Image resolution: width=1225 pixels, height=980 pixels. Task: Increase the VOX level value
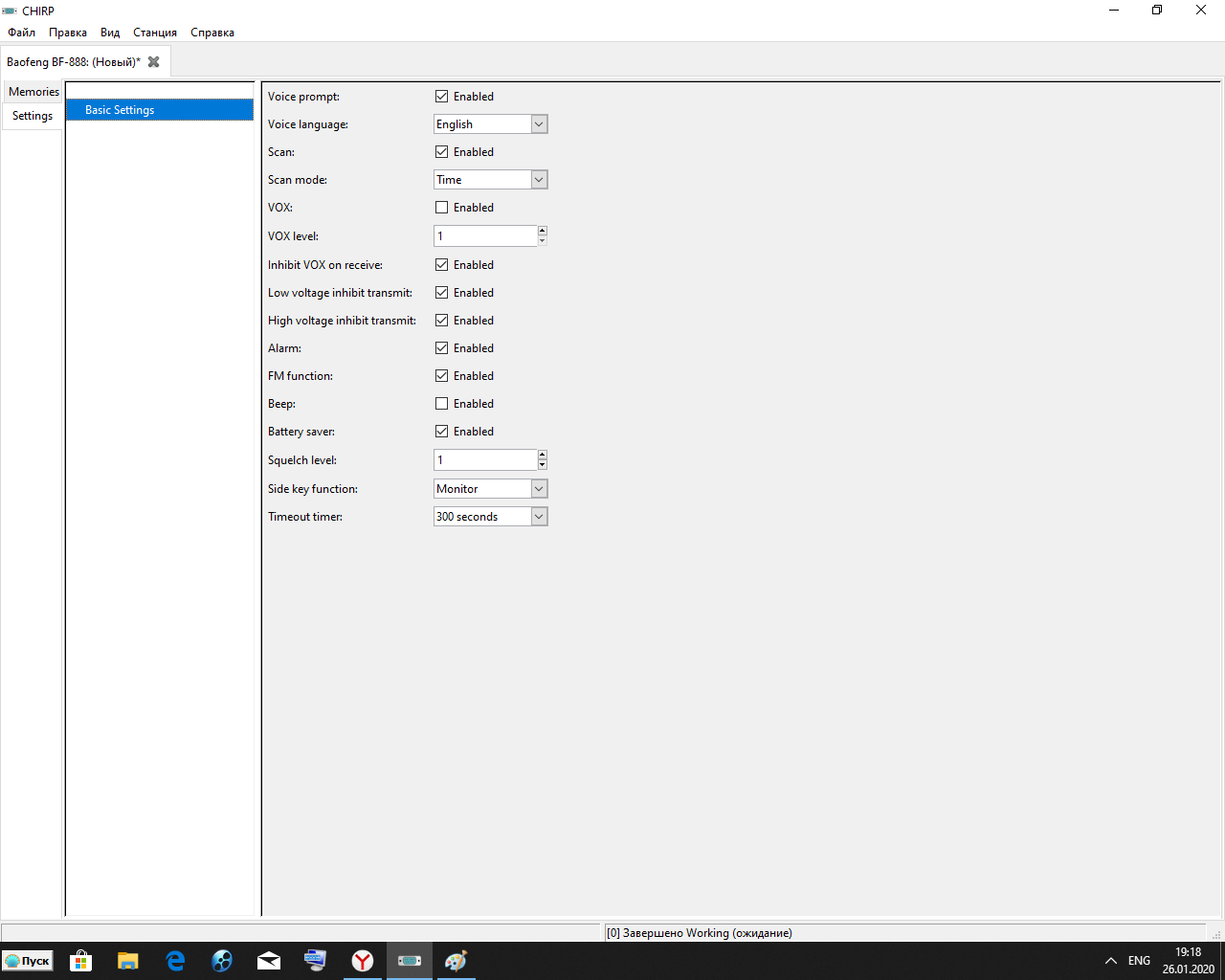543,231
